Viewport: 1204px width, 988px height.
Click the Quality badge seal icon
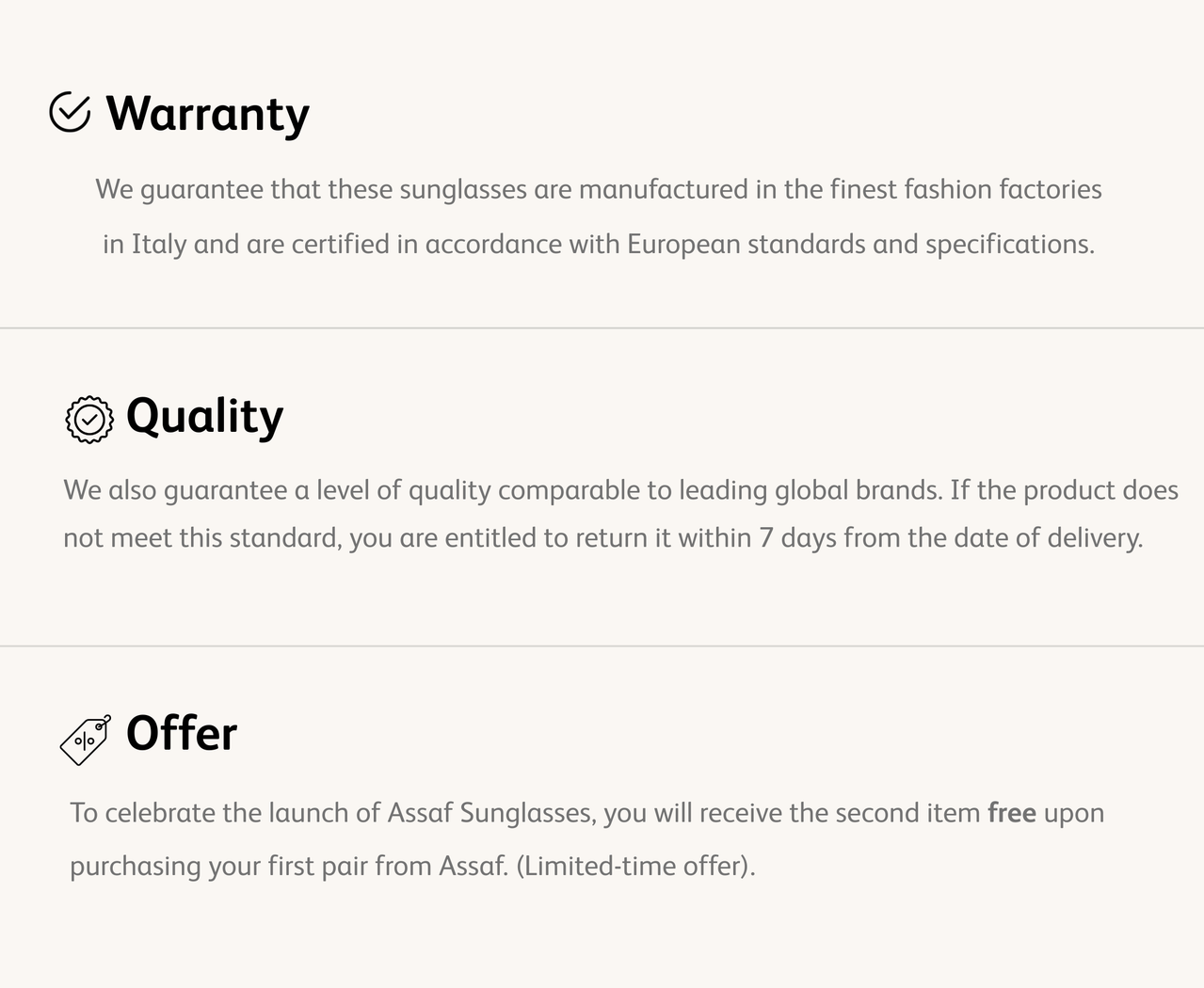coord(89,420)
